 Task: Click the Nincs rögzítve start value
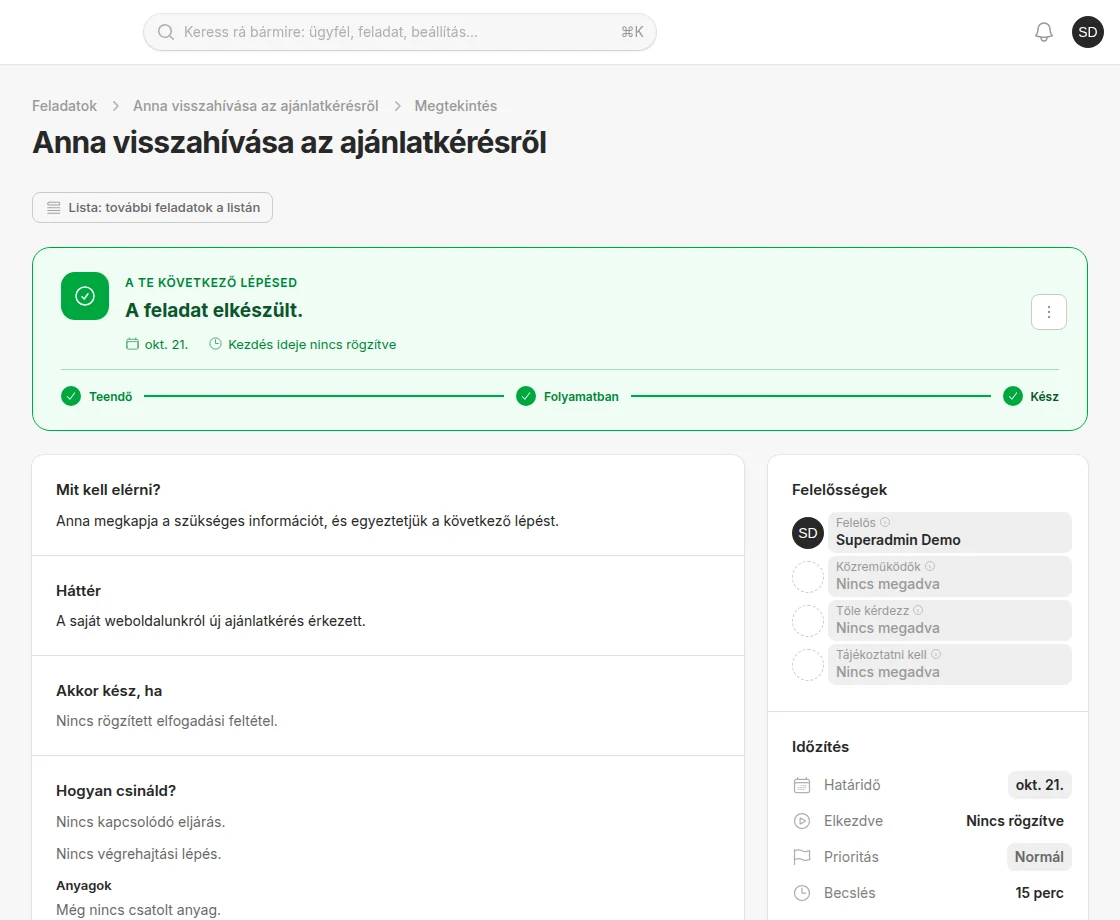1015,821
